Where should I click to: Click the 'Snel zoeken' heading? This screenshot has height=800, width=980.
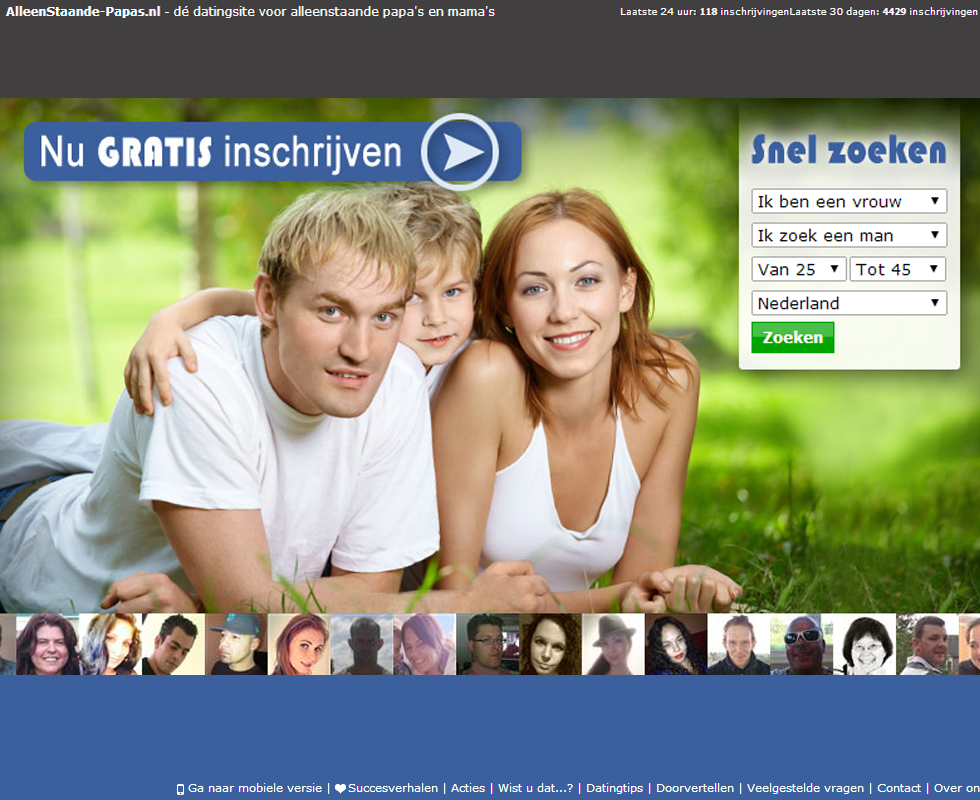(849, 151)
